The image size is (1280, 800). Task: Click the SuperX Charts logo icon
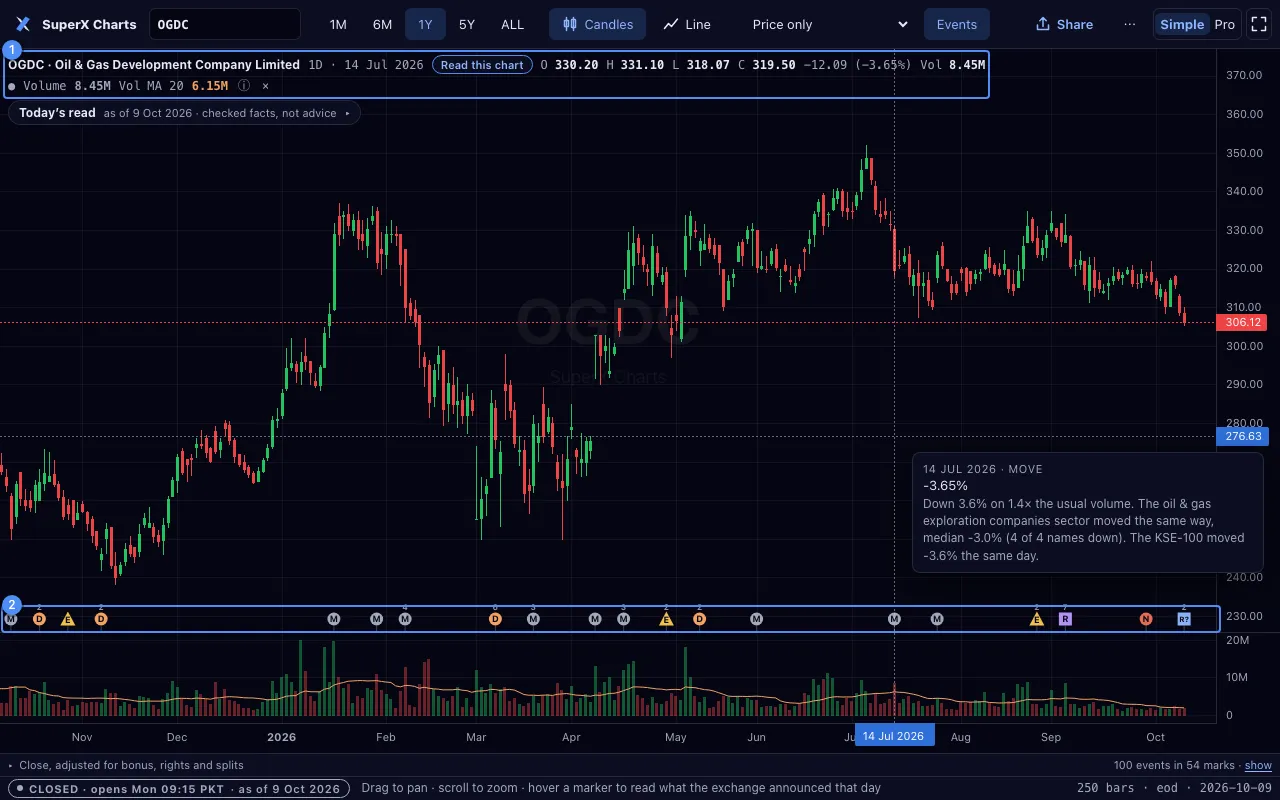(x=23, y=24)
